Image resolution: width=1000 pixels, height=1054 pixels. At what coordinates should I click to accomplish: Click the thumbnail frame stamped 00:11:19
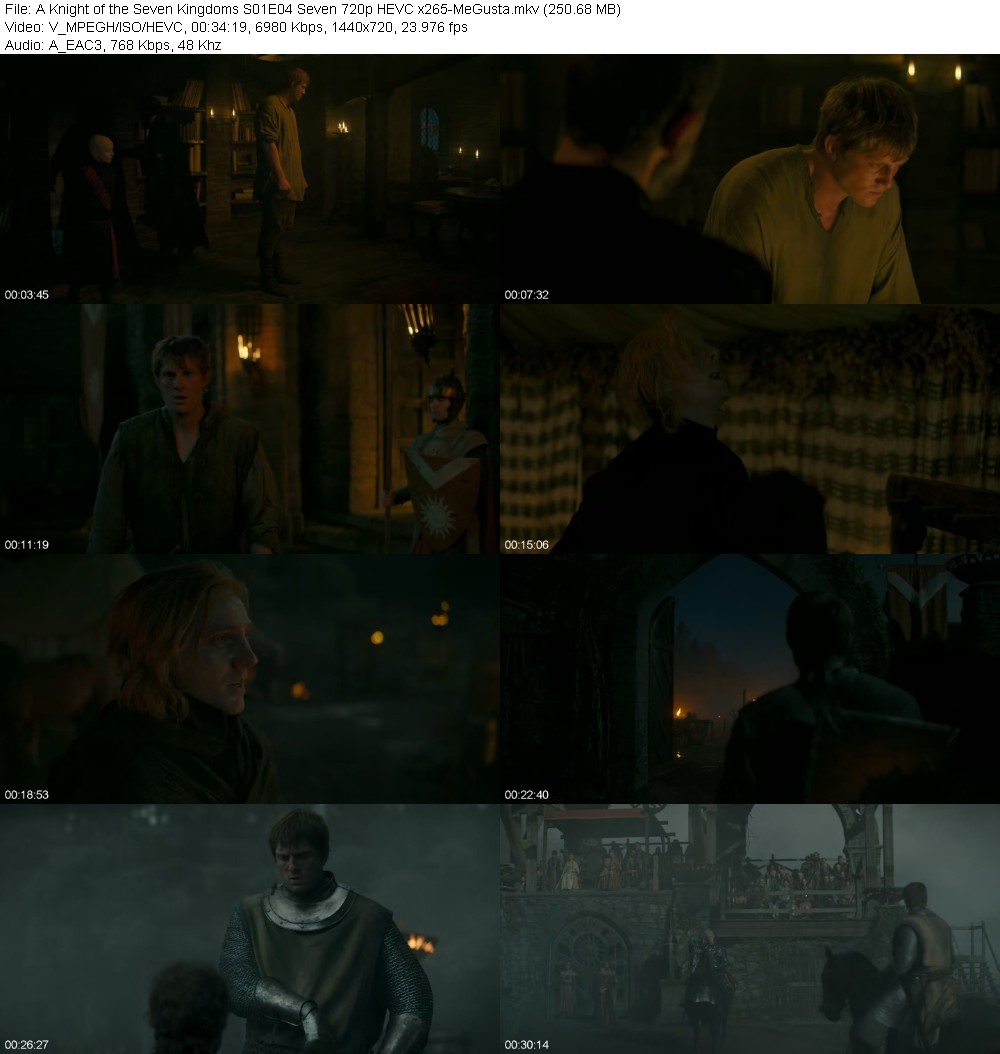[x=250, y=429]
